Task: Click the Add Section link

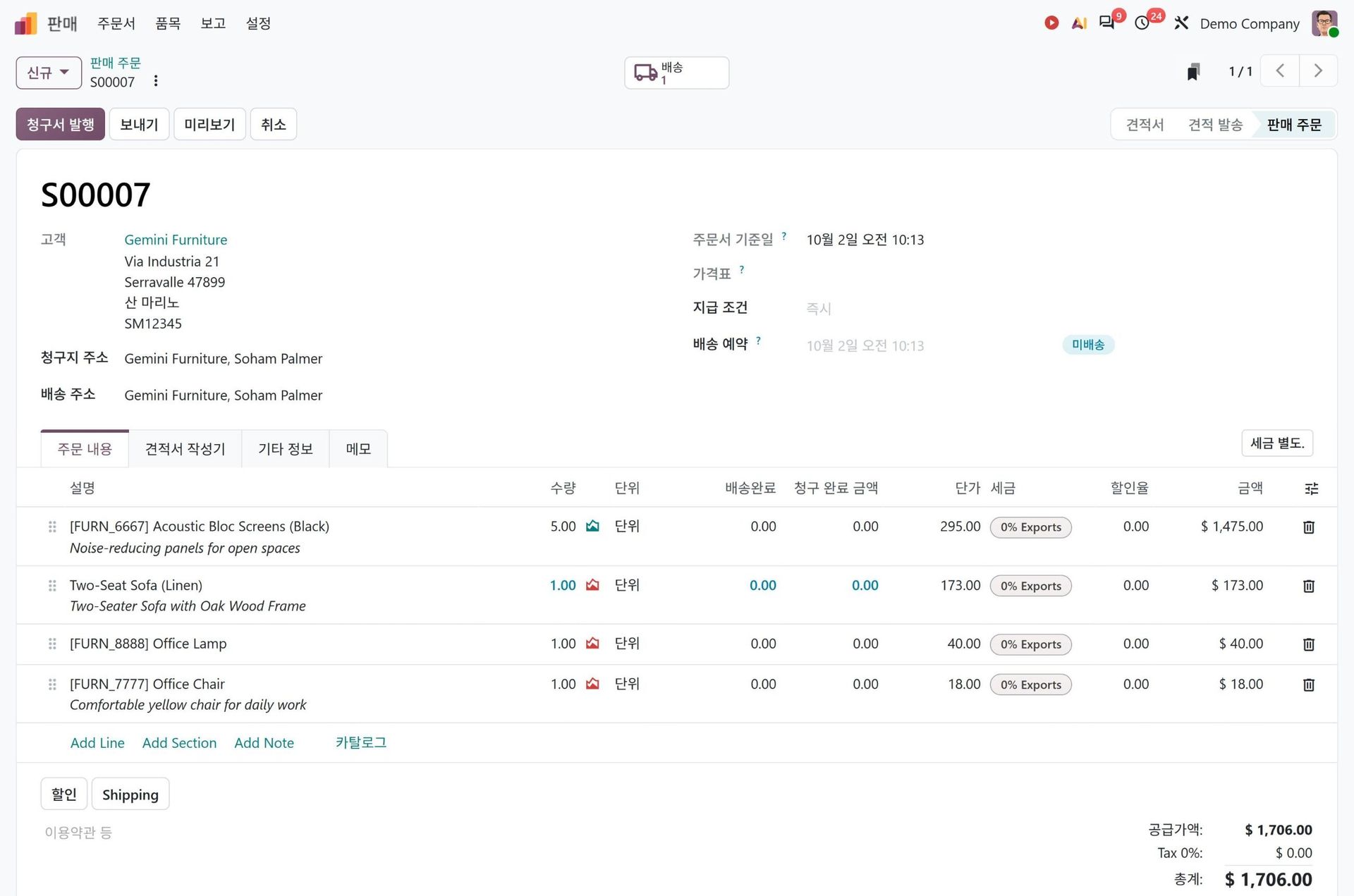Action: [179, 743]
